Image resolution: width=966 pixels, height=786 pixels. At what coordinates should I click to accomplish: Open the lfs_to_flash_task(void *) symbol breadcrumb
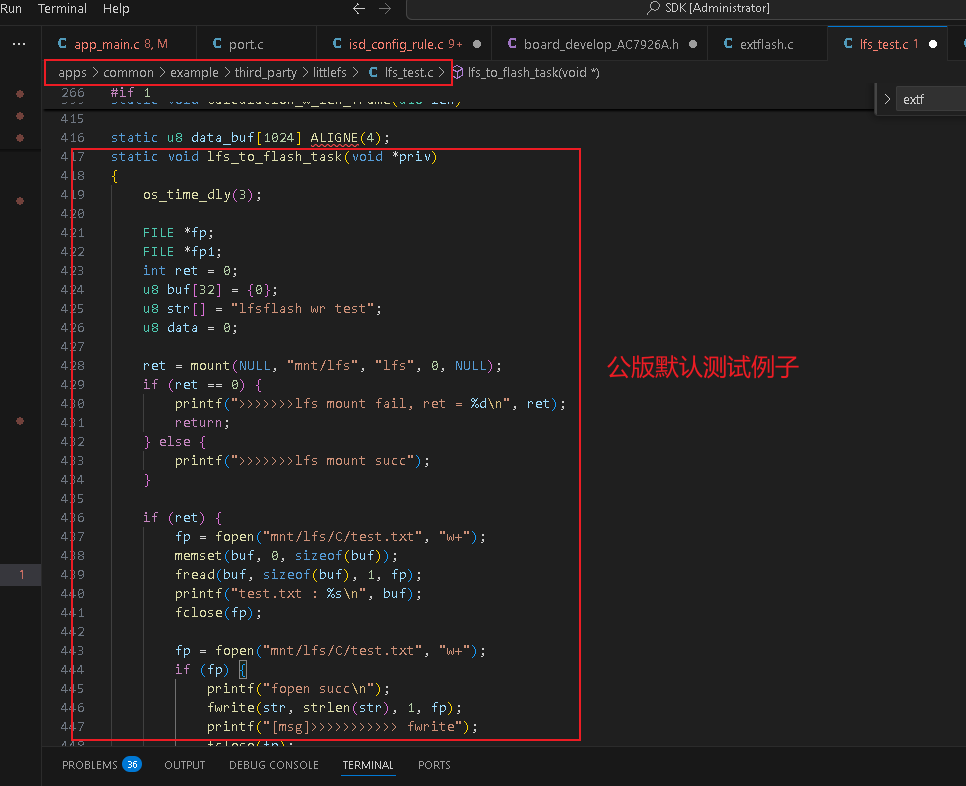tap(527, 73)
